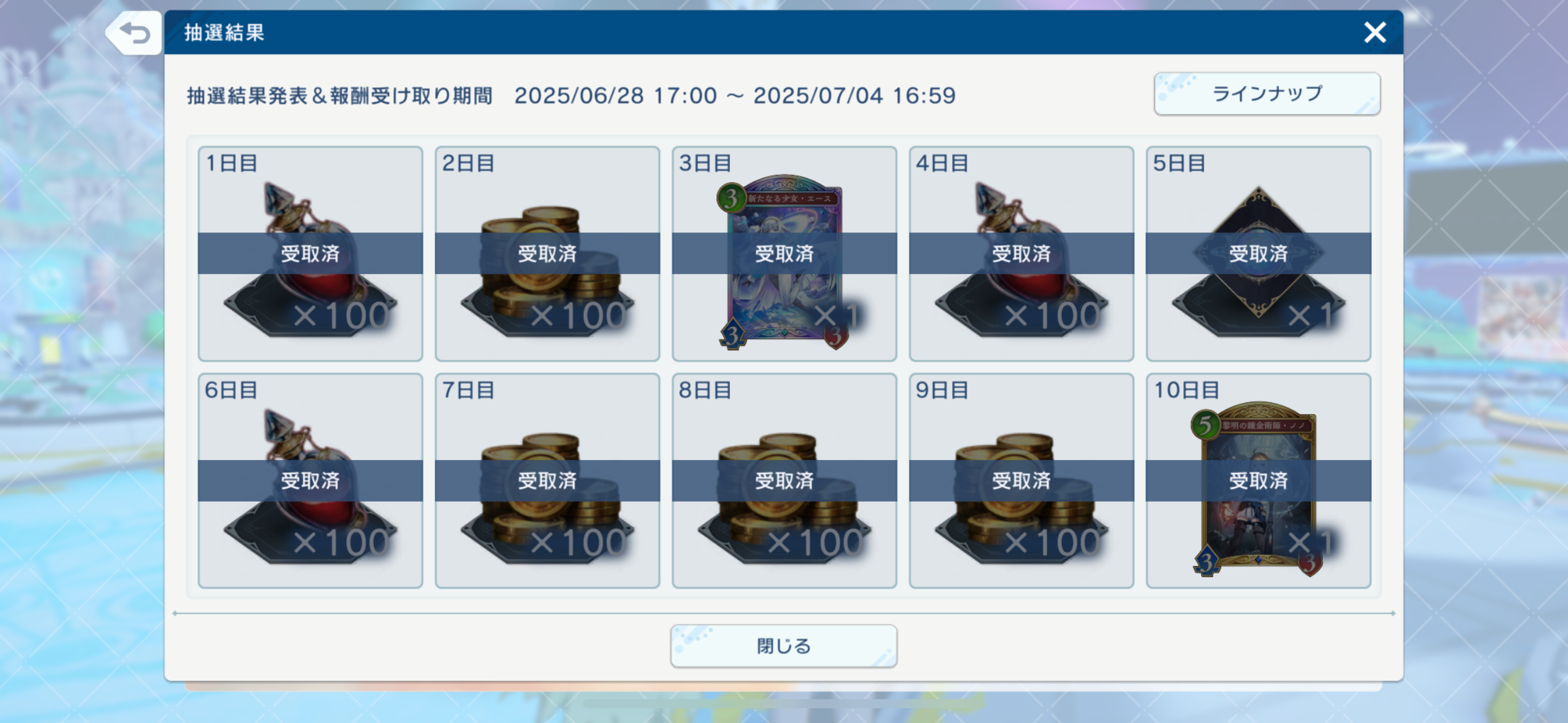This screenshot has height=723, width=1568.
Task: Click the 受取済 banner on 8日目
Action: coord(784,481)
